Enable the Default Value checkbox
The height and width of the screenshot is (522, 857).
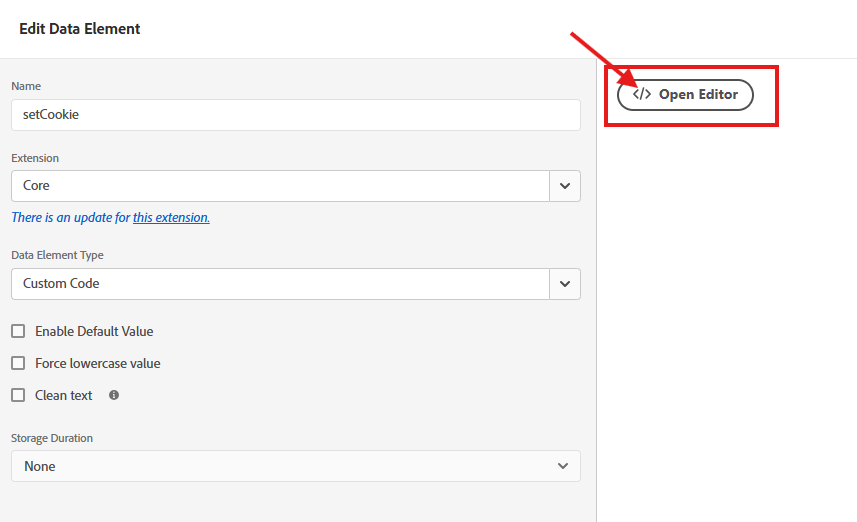(18, 331)
